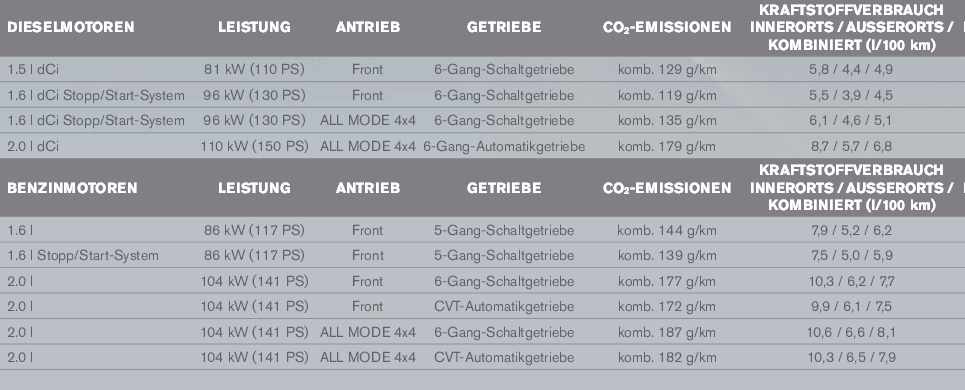Select the 2.0 l dCi diesel row

[x=482, y=146]
